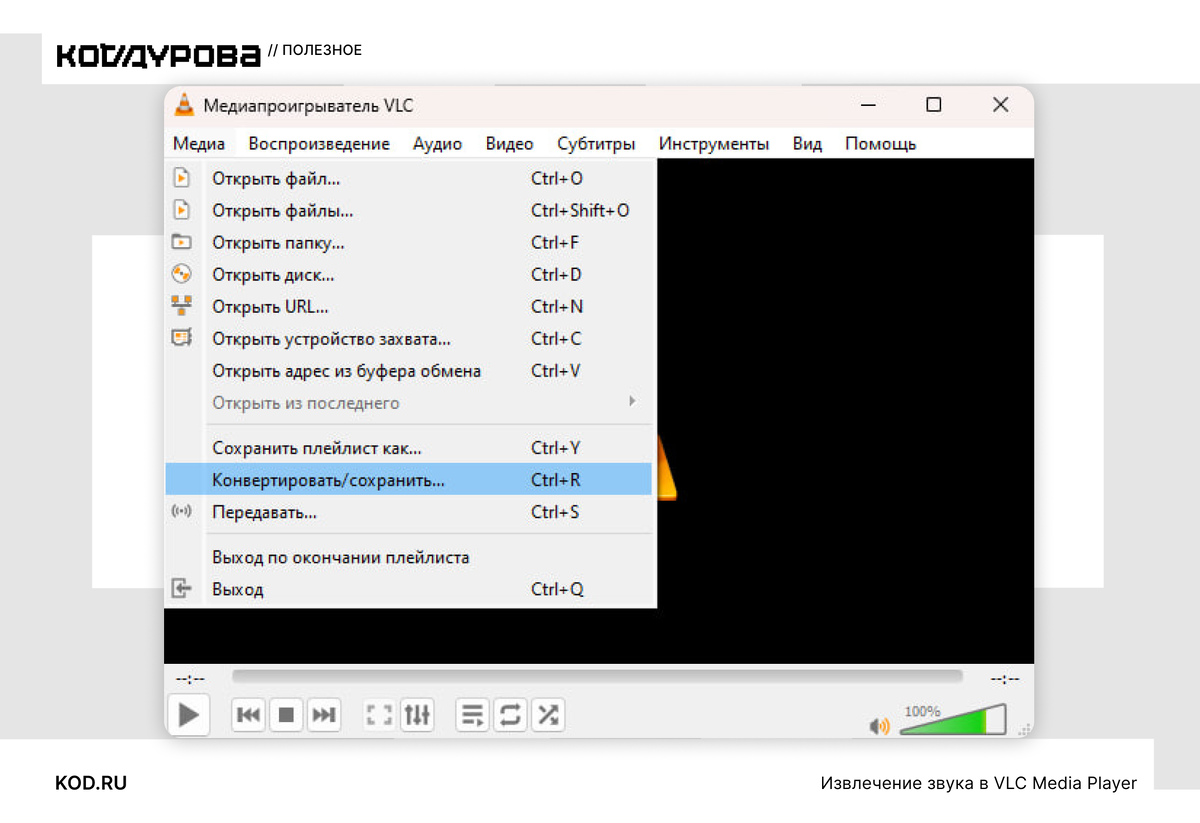Open the Помощь menu
1200x823 pixels.
point(881,143)
